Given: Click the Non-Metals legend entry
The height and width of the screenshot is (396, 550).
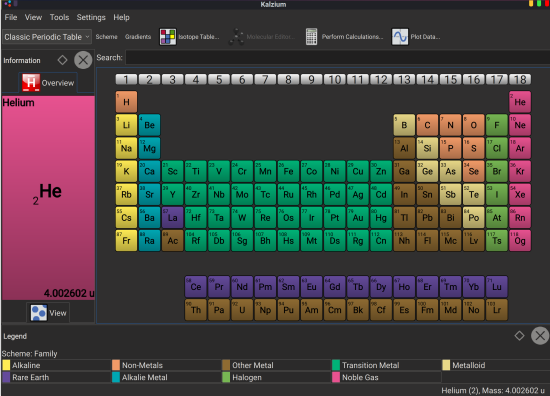Looking at the screenshot, I should coord(166,365).
